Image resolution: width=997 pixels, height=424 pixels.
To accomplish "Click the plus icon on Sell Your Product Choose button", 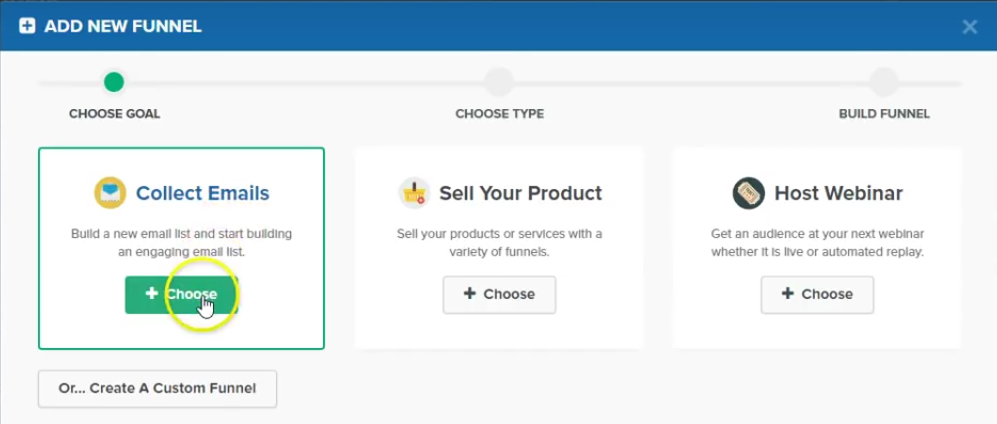I will (x=469, y=294).
